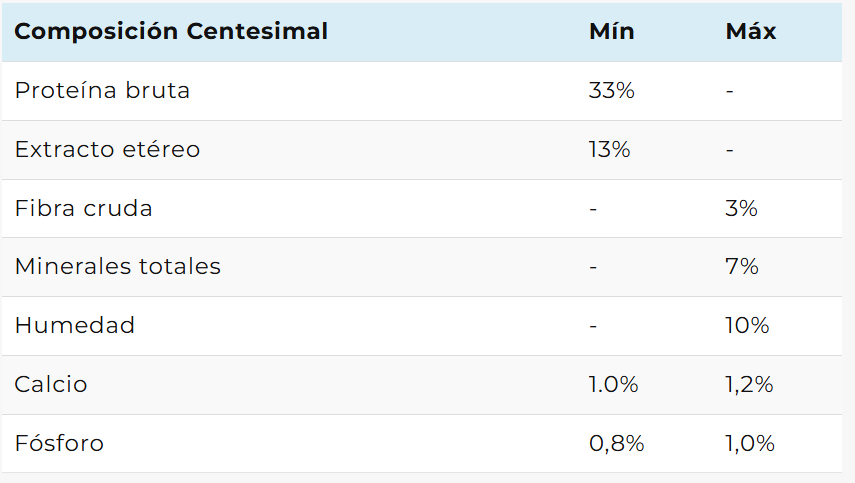Screen dimensions: 855x483
Task: Select Calcio minimum value 1.0%
Action: 614,385
